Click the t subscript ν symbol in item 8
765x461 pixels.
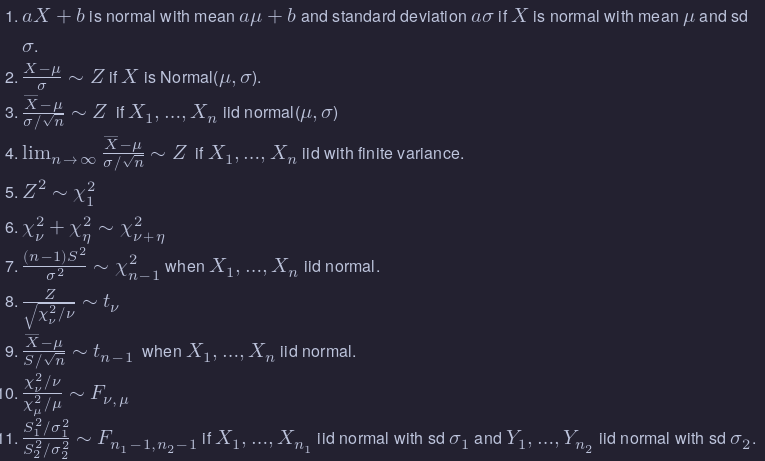[x=109, y=302]
